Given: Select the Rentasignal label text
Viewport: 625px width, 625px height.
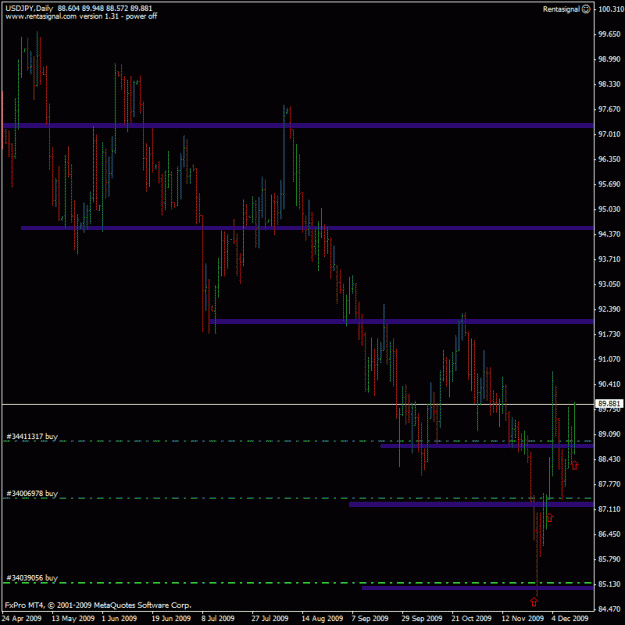Looking at the screenshot, I should (x=561, y=9).
